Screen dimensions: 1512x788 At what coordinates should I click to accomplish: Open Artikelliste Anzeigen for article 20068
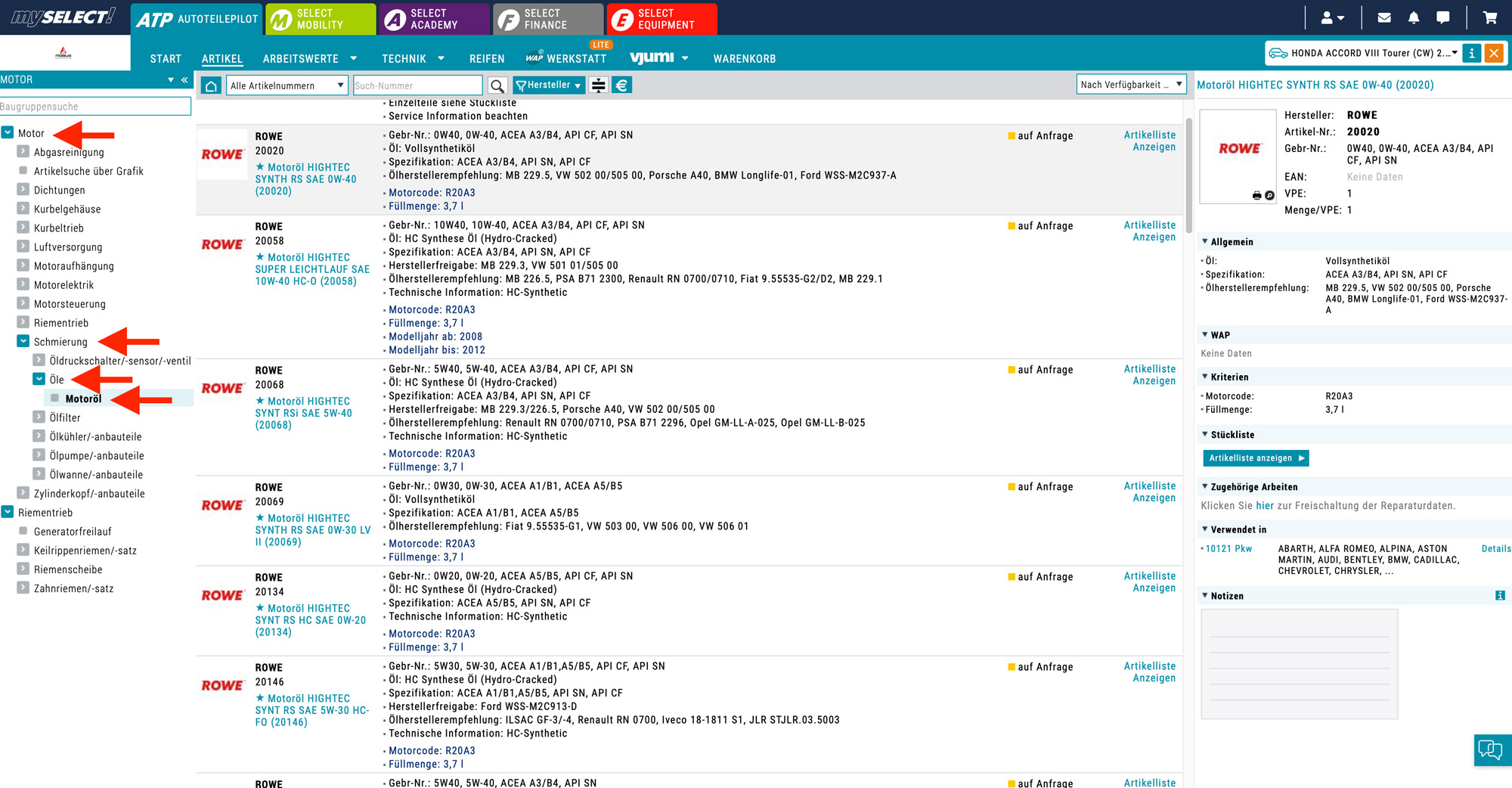[1150, 375]
